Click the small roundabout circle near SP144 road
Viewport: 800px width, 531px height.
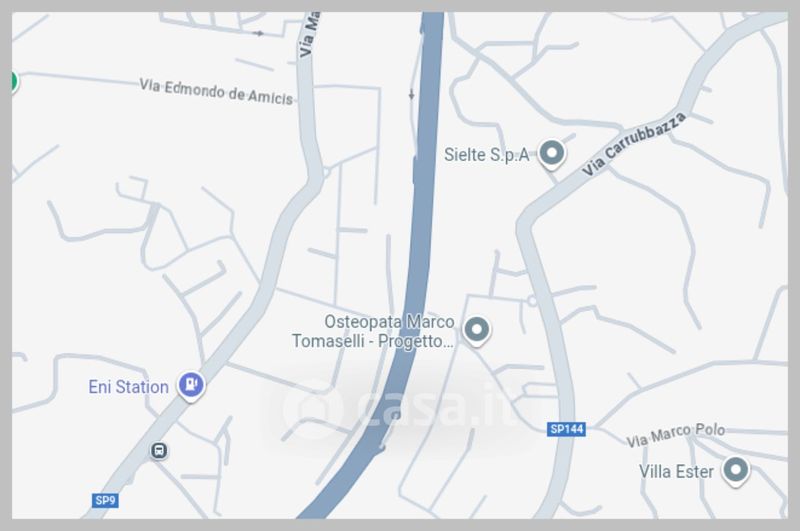click(532, 301)
